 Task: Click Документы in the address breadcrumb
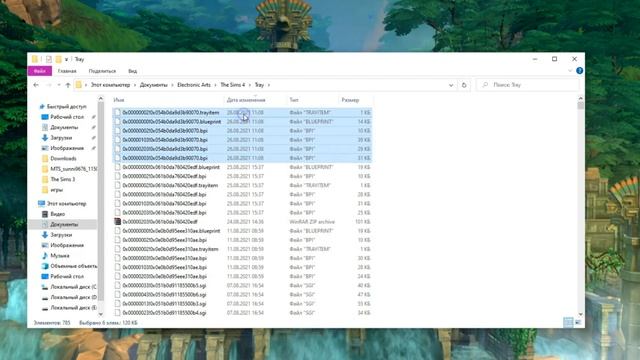(153, 85)
